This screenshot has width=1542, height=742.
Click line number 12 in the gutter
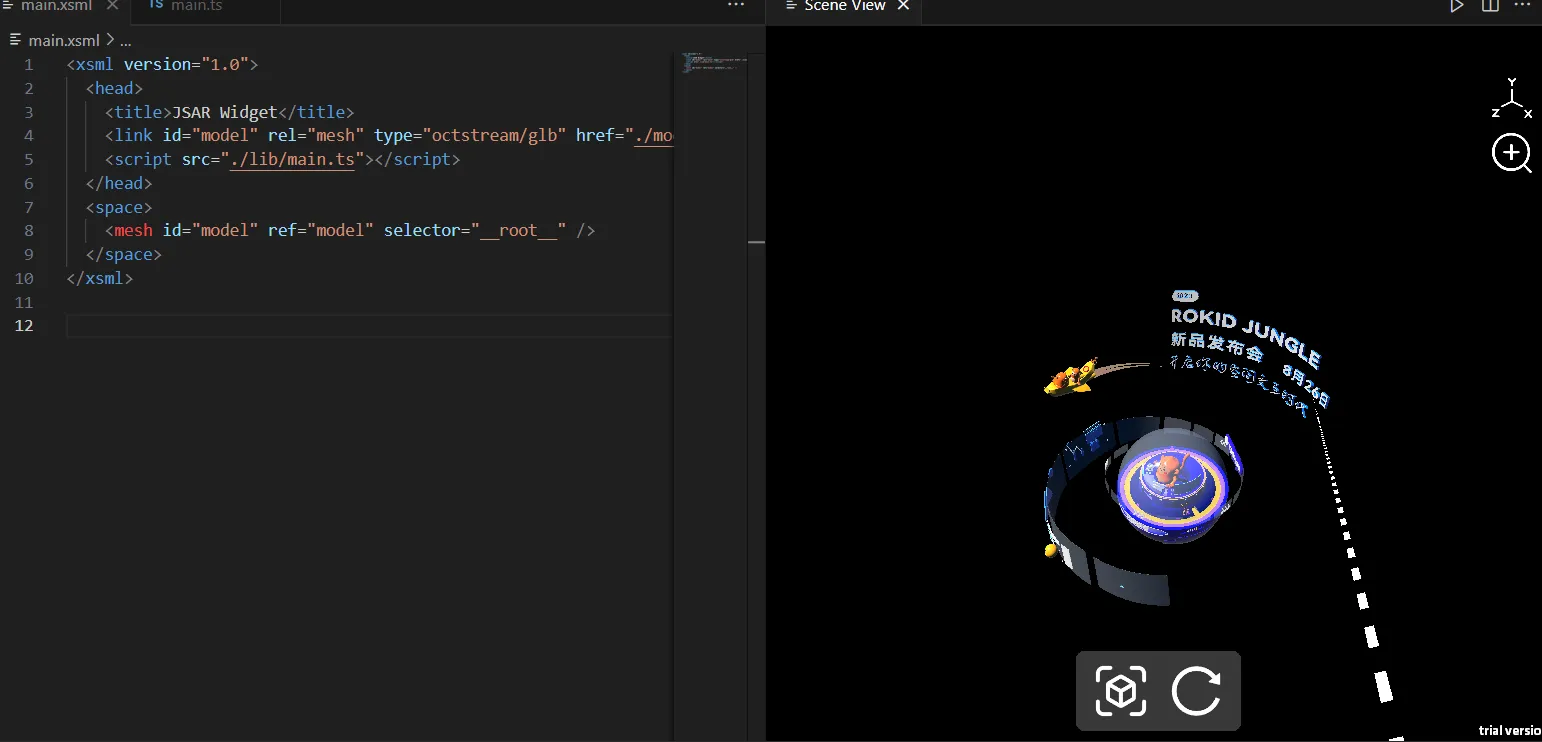click(23, 326)
